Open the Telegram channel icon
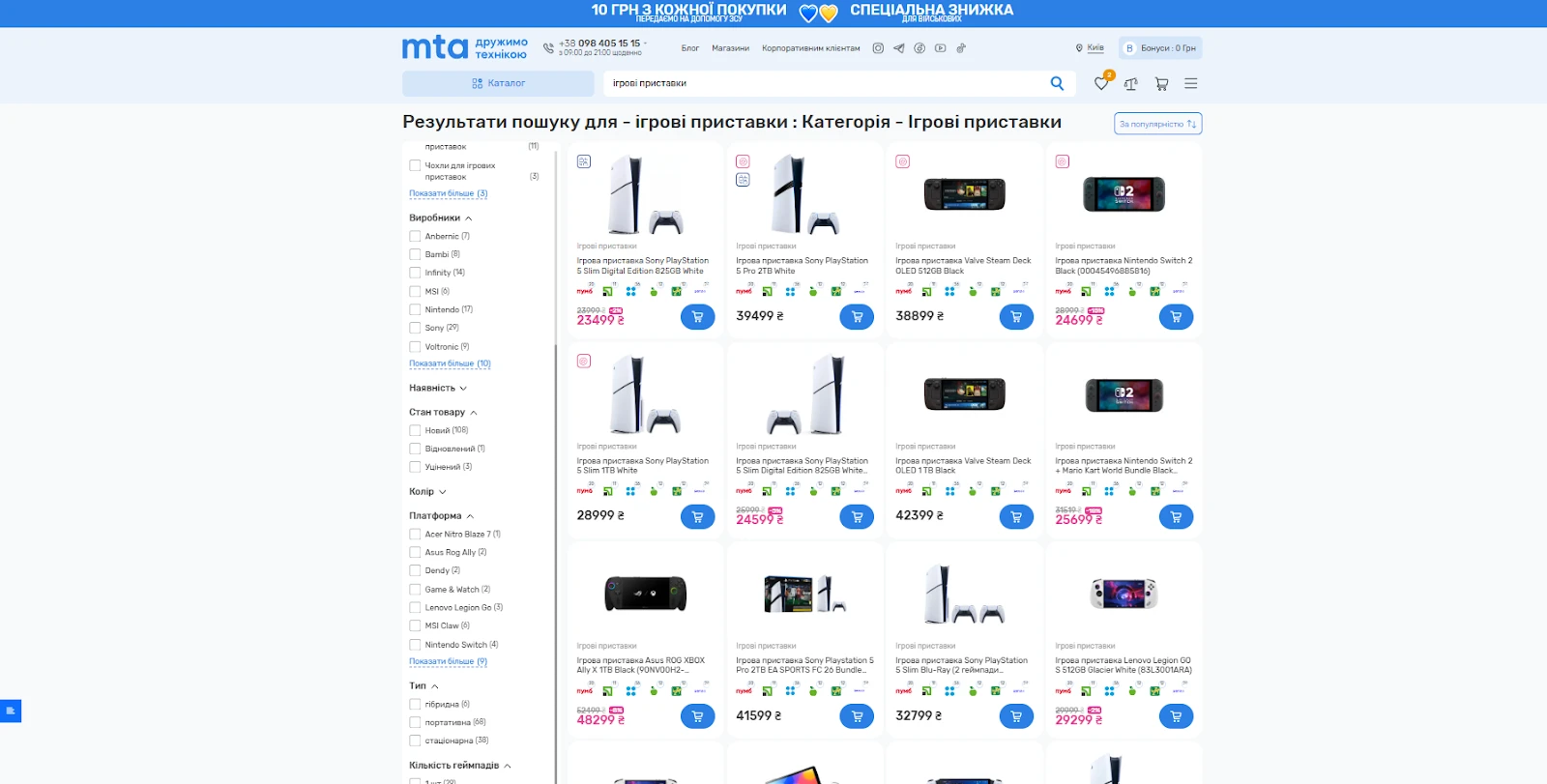 point(899,48)
